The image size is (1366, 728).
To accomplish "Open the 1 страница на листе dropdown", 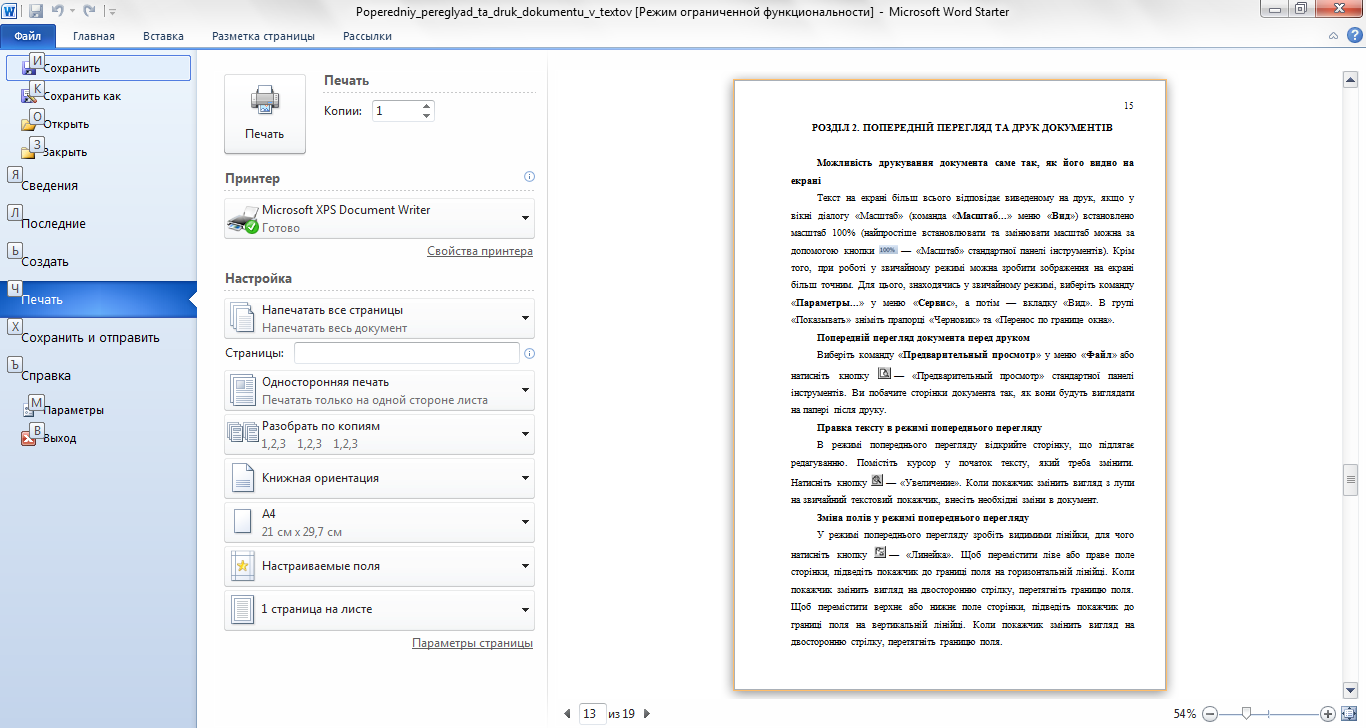I will point(380,609).
